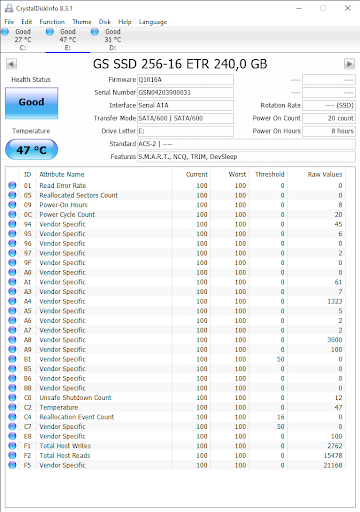Click status icon for attribute F5
360x512 pixels.
(12, 465)
